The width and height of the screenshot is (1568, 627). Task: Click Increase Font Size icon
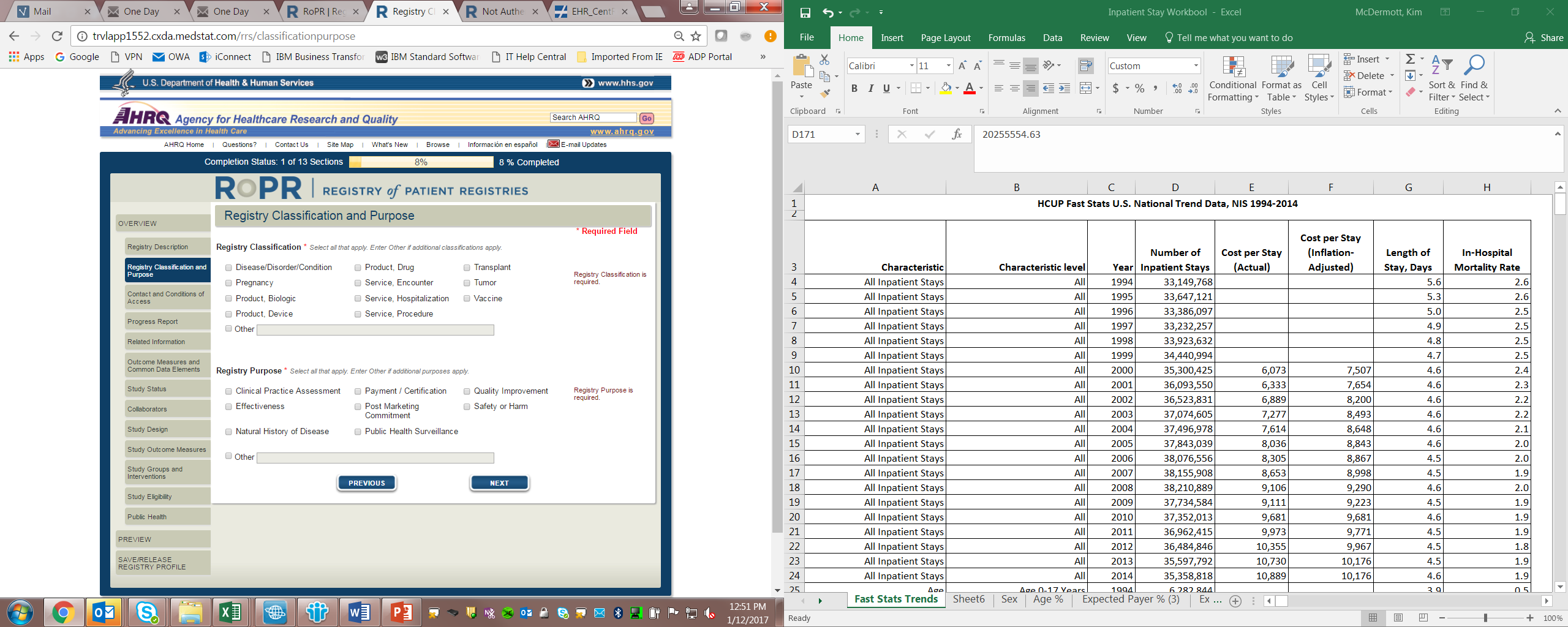[962, 66]
